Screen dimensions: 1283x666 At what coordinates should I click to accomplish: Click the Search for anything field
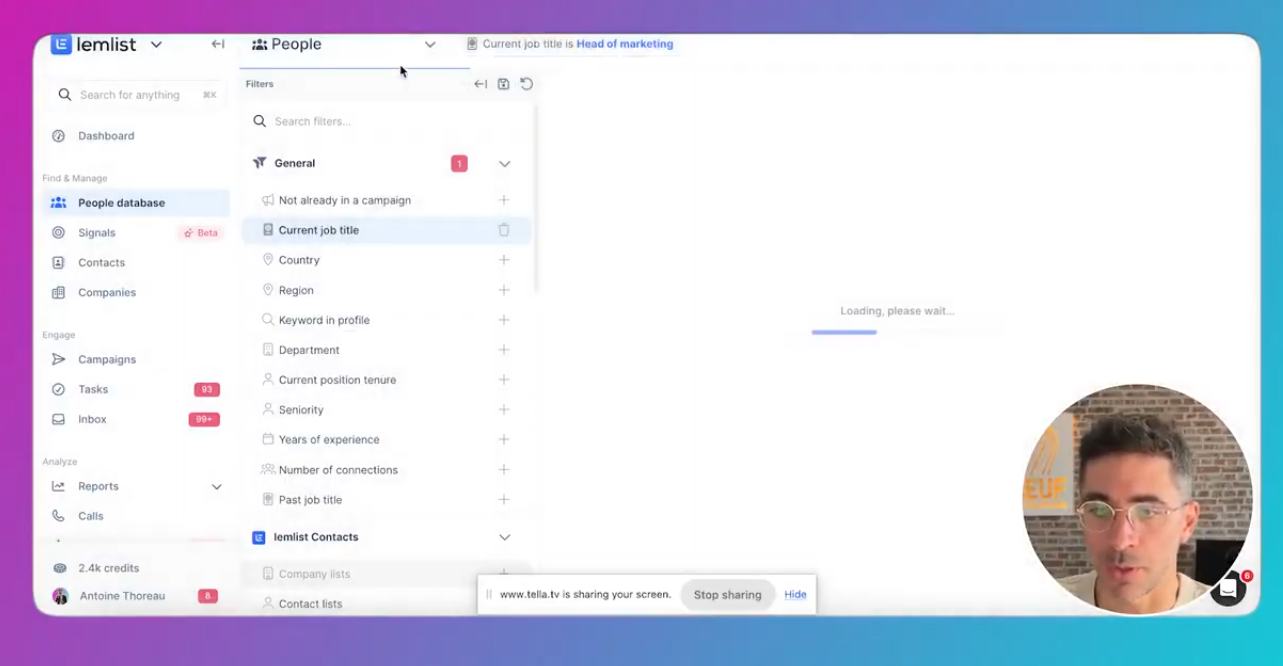pyautogui.click(x=136, y=95)
